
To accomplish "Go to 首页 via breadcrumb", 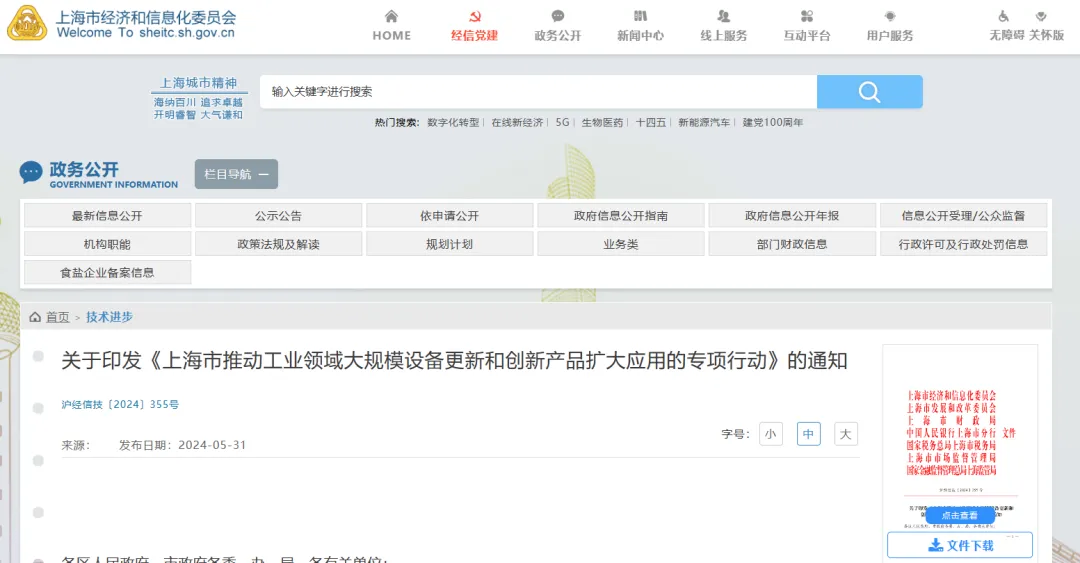I will [58, 317].
